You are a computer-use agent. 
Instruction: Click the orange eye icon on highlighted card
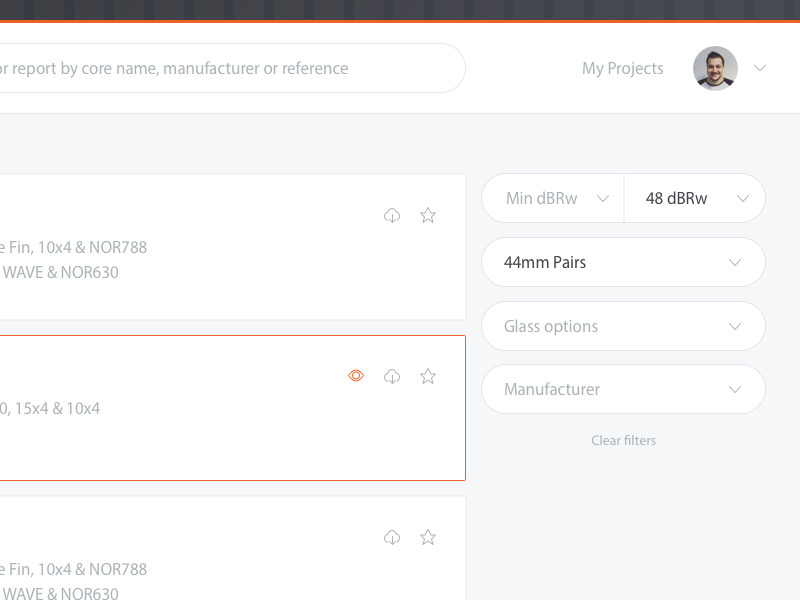tap(356, 376)
